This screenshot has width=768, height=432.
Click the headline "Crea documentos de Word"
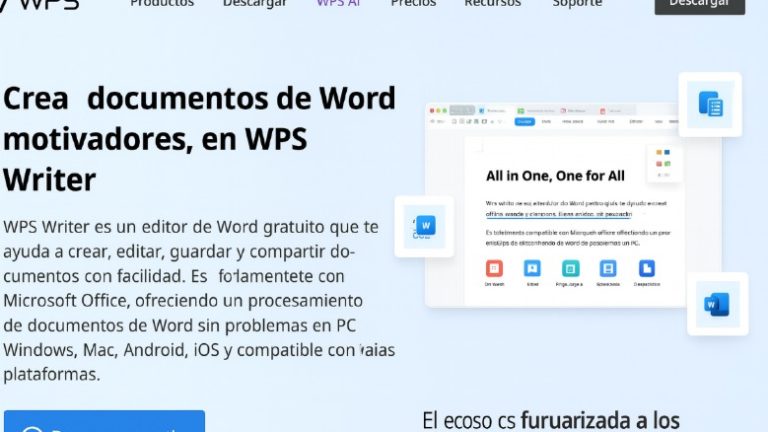click(199, 98)
